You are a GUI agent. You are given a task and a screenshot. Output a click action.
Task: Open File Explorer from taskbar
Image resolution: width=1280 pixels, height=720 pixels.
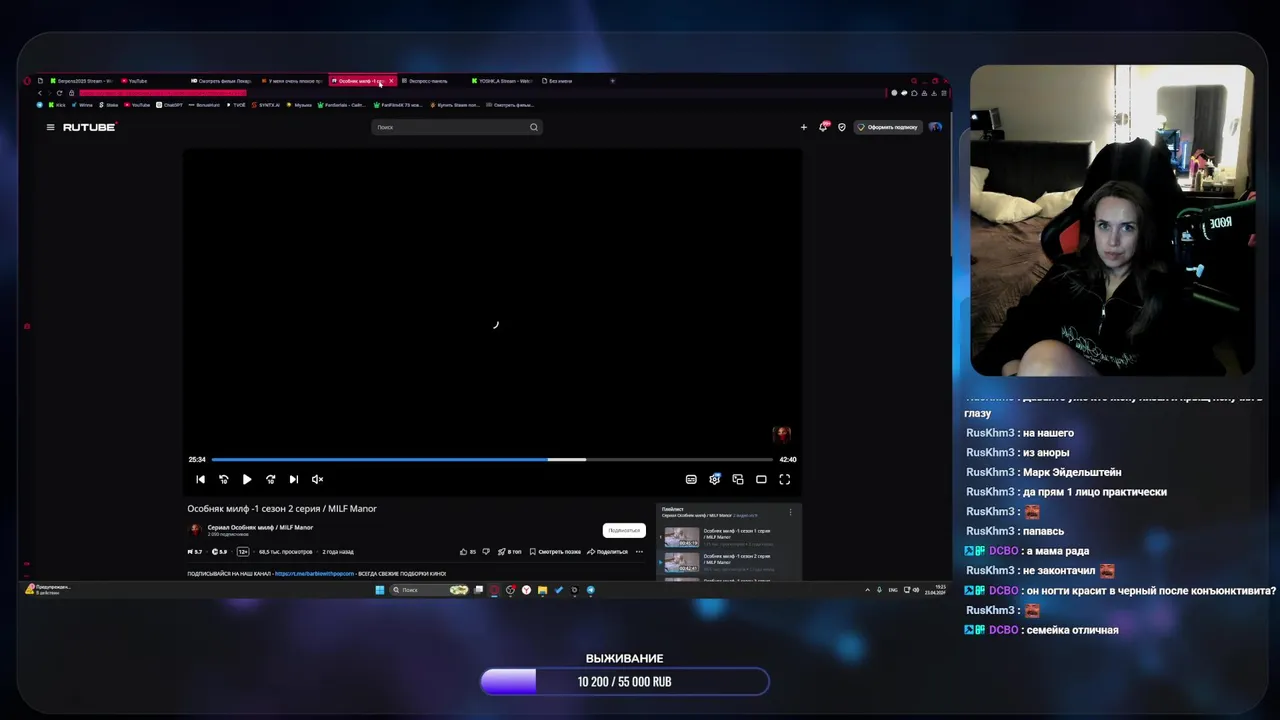pos(542,590)
